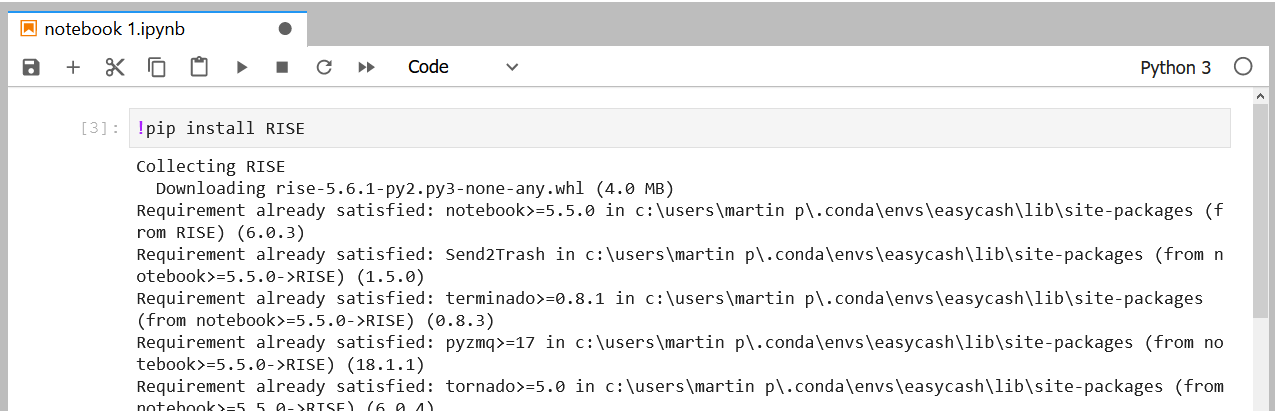The width and height of the screenshot is (1275, 411).
Task: Click the 'Collecting RISE' output text
Action: click(211, 167)
